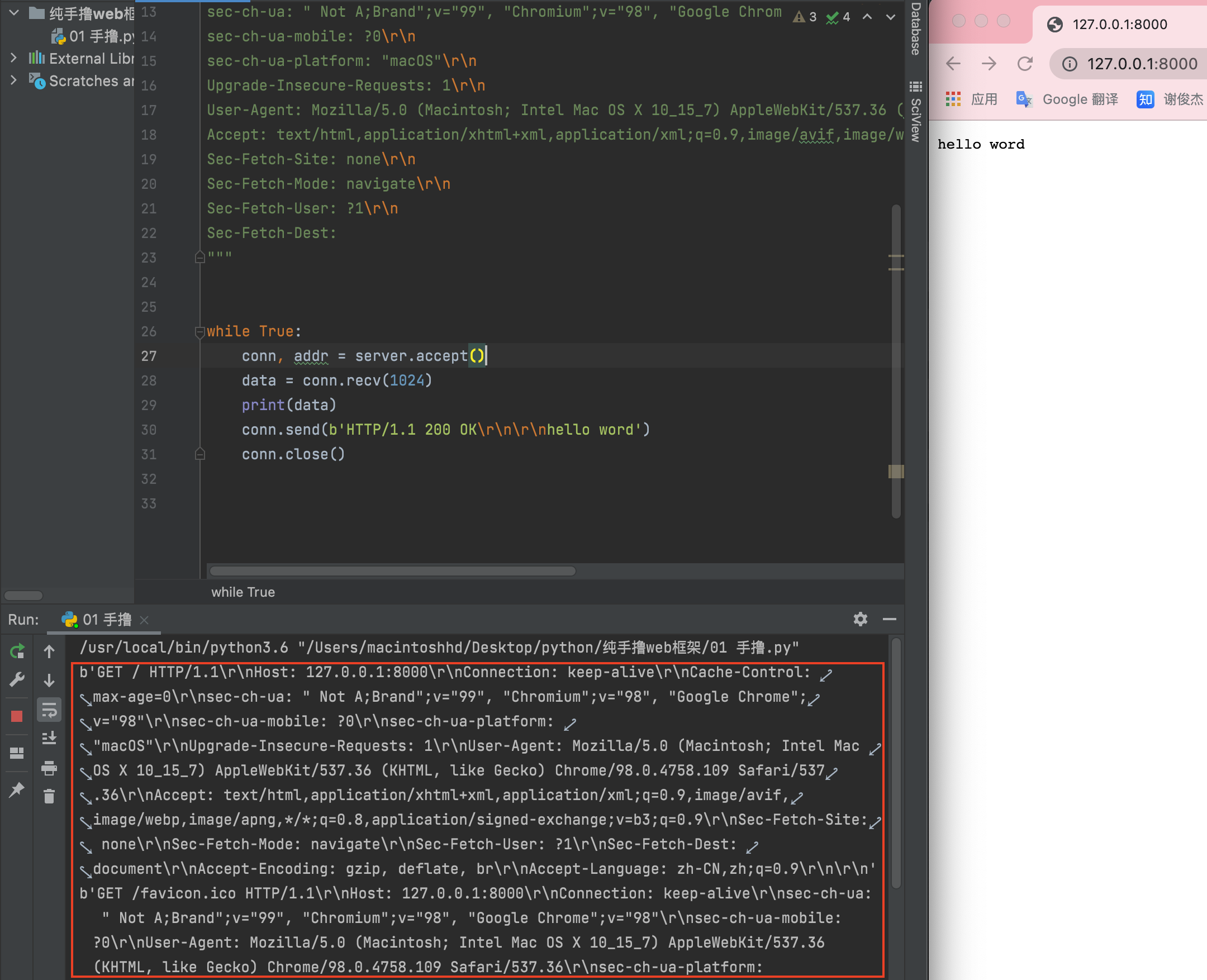This screenshot has height=980, width=1207.
Task: Reload the page in Chrome
Action: pos(1025,63)
